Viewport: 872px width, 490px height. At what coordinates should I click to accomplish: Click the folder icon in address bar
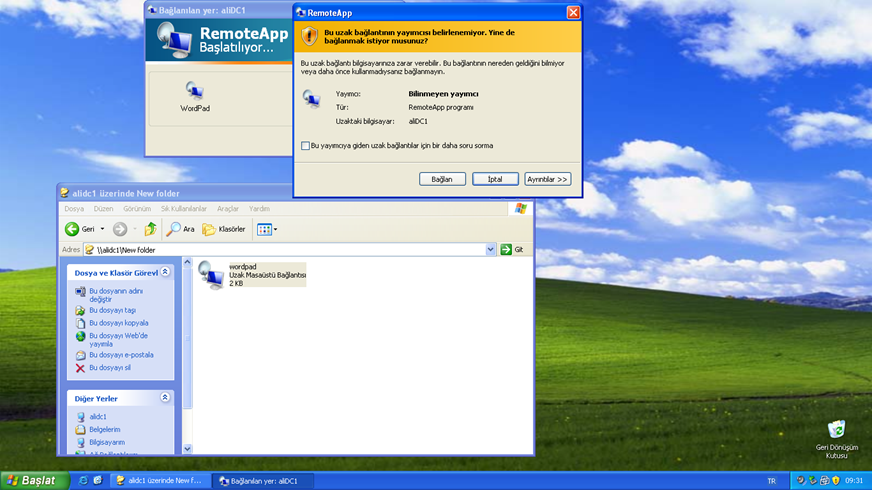coord(90,250)
